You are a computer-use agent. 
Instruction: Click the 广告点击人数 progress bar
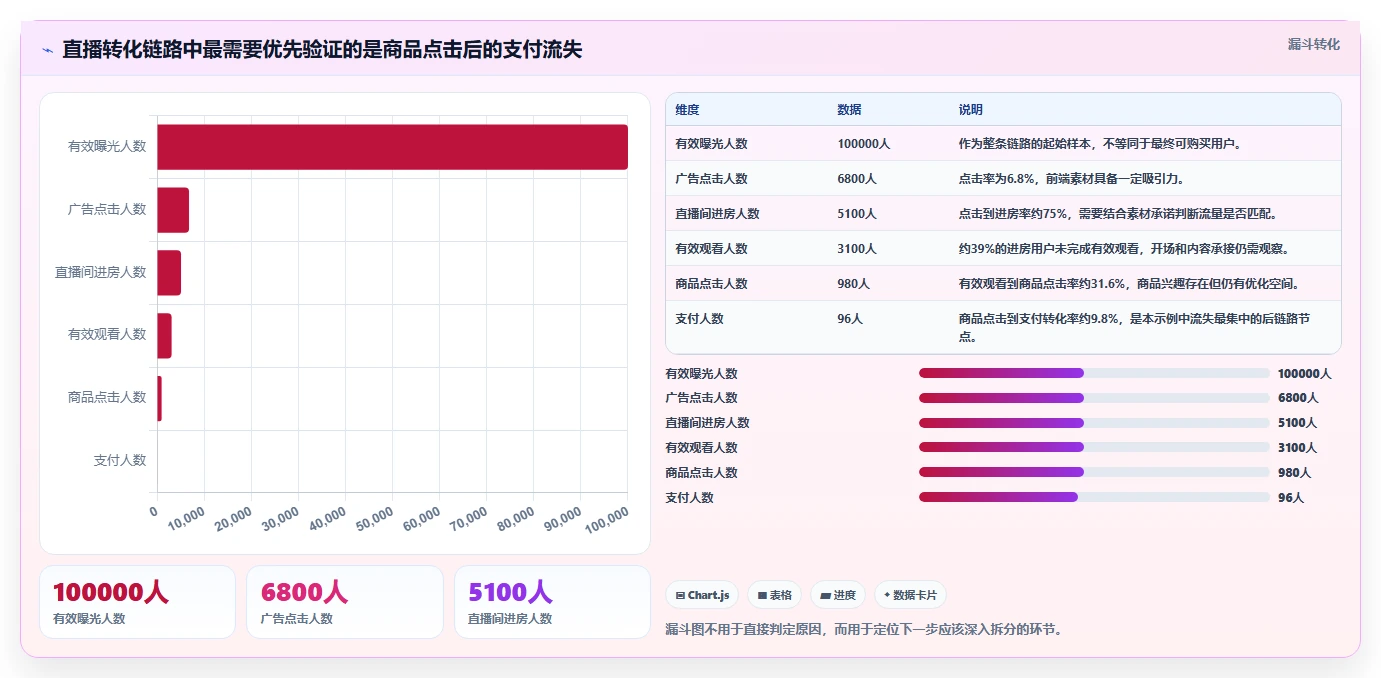pyautogui.click(x=1094, y=398)
